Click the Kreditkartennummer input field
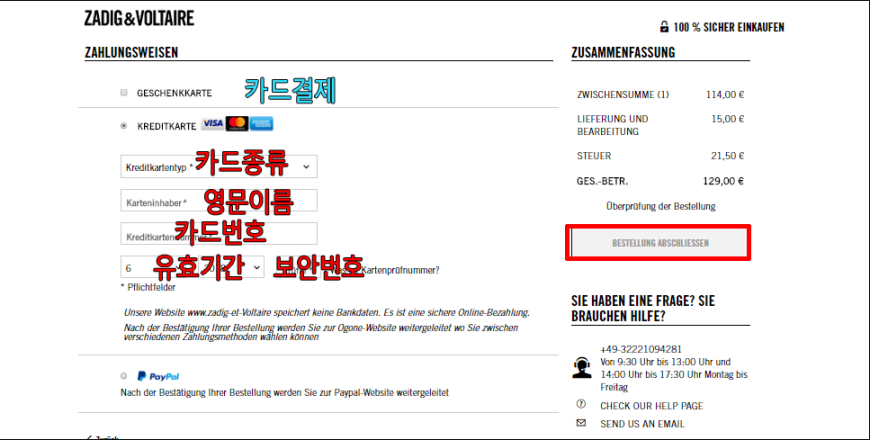Screen dimensions: 870x440 click(219, 234)
